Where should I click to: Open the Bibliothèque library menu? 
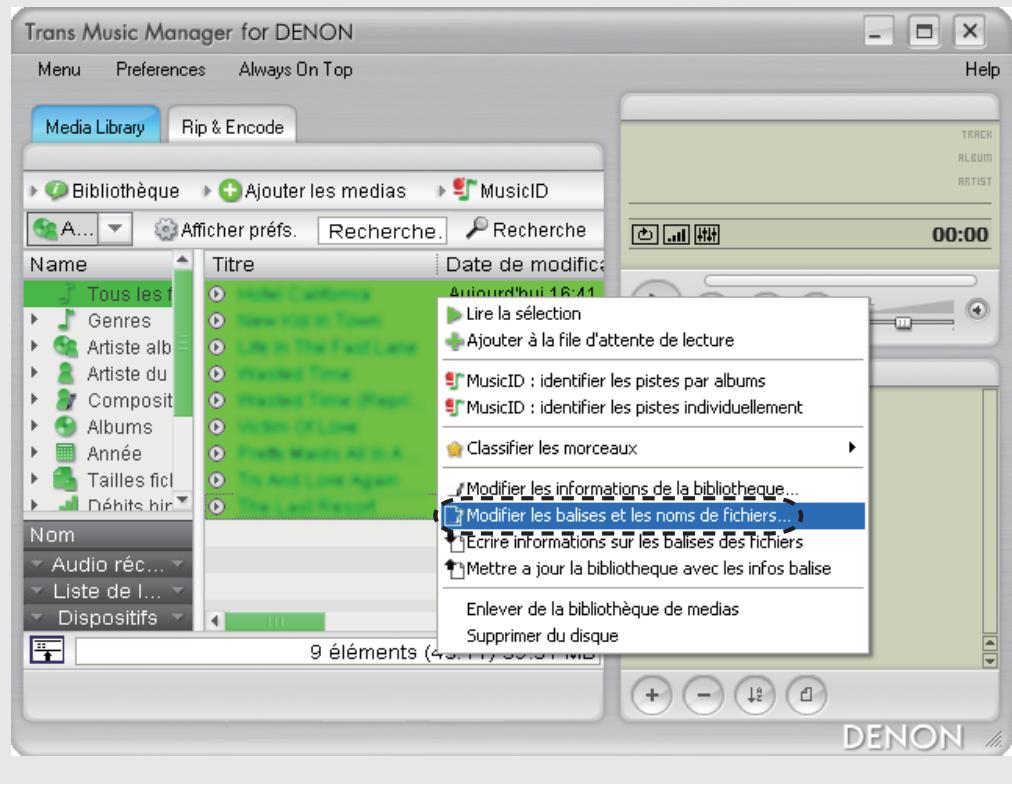tap(112, 191)
